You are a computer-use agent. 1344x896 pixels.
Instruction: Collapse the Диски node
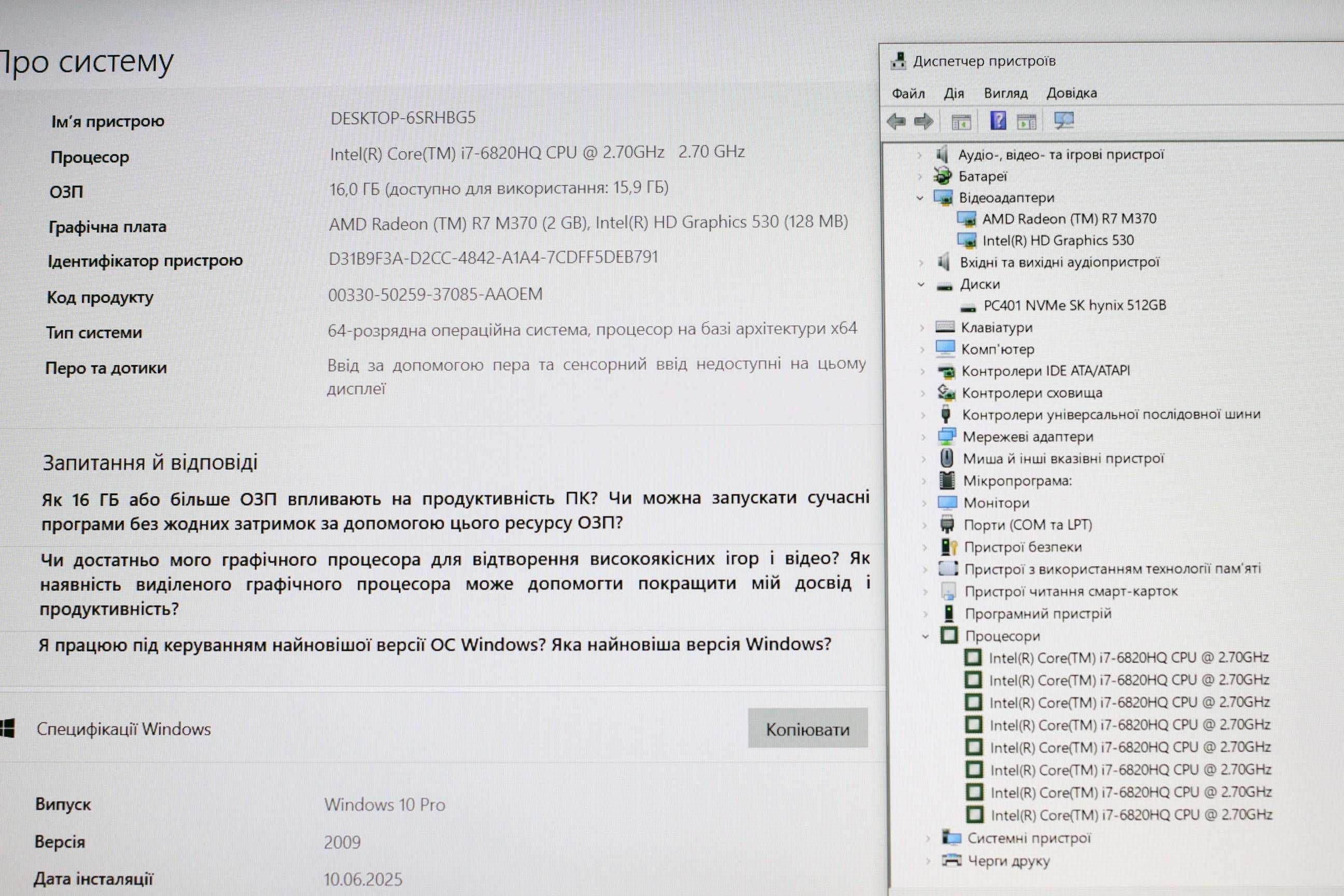pyautogui.click(x=920, y=285)
